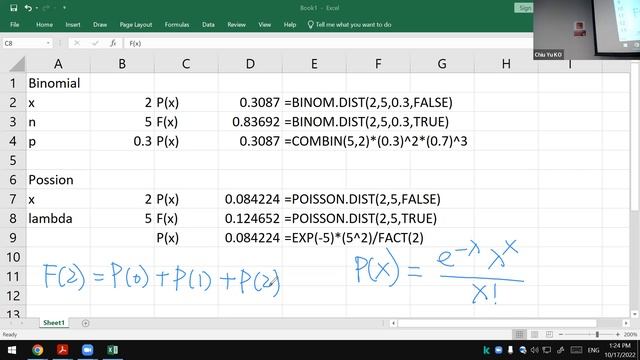Open the Review ribbon tab
This screenshot has width=640, height=360.
coord(236,25)
